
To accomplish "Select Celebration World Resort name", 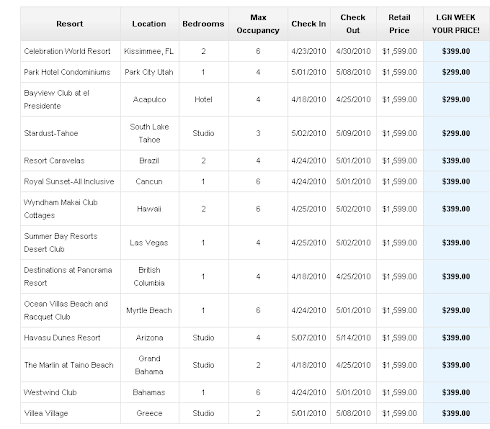I will tap(67, 51).
